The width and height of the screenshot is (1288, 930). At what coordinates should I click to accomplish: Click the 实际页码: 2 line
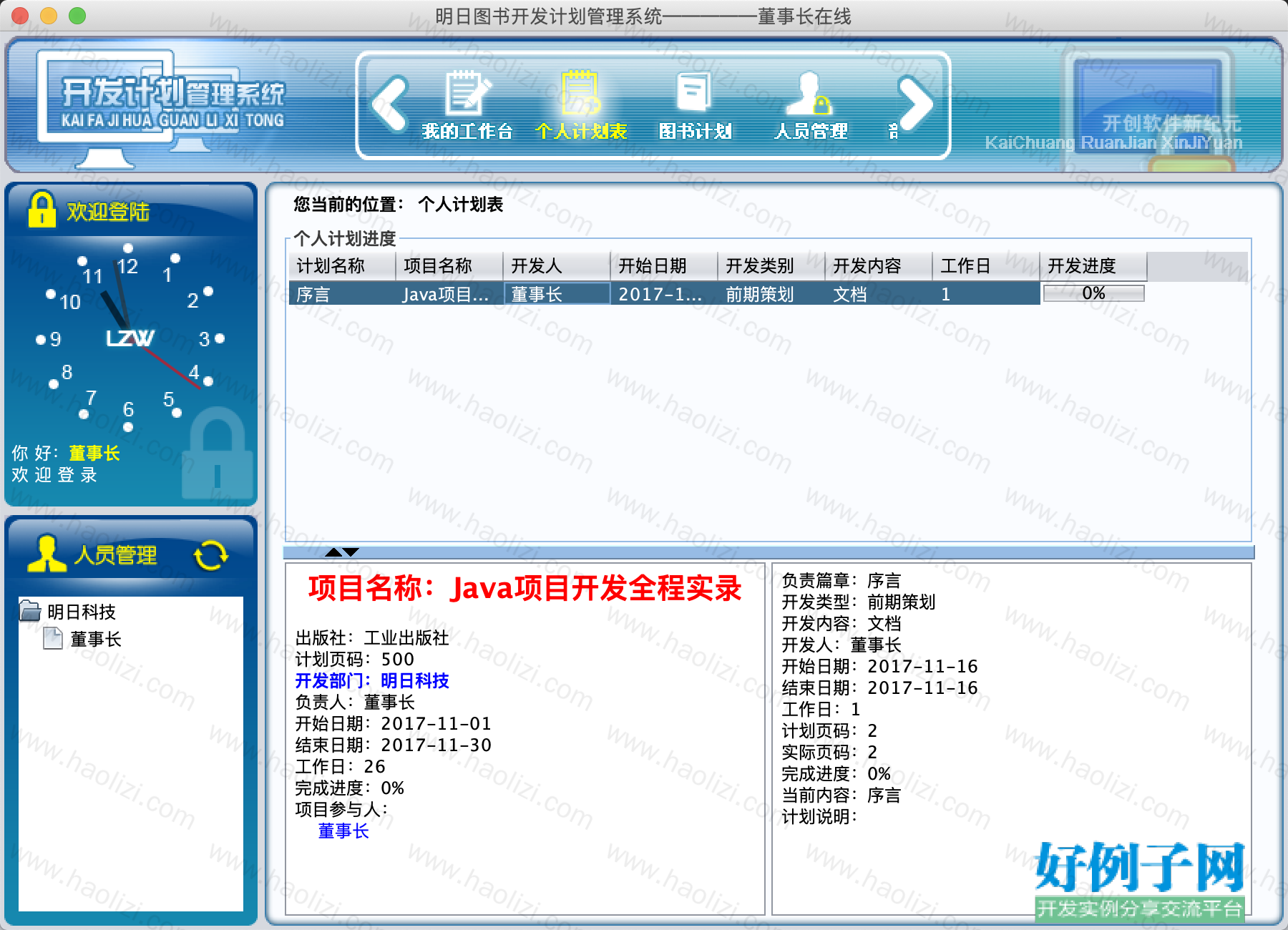point(829,753)
